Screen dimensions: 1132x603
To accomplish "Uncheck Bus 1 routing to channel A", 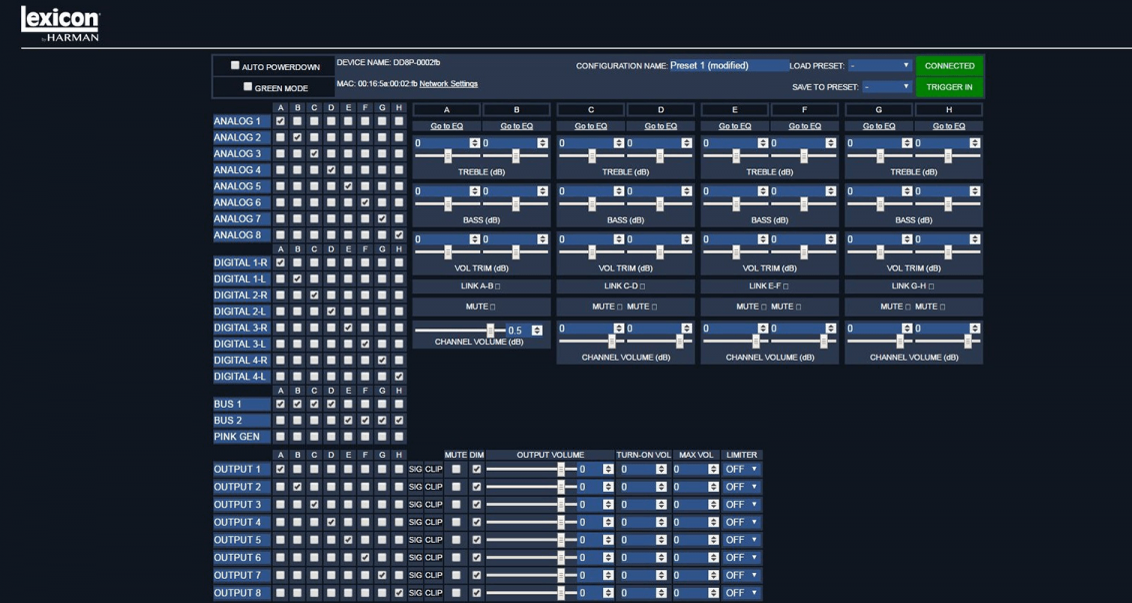I will (280, 404).
